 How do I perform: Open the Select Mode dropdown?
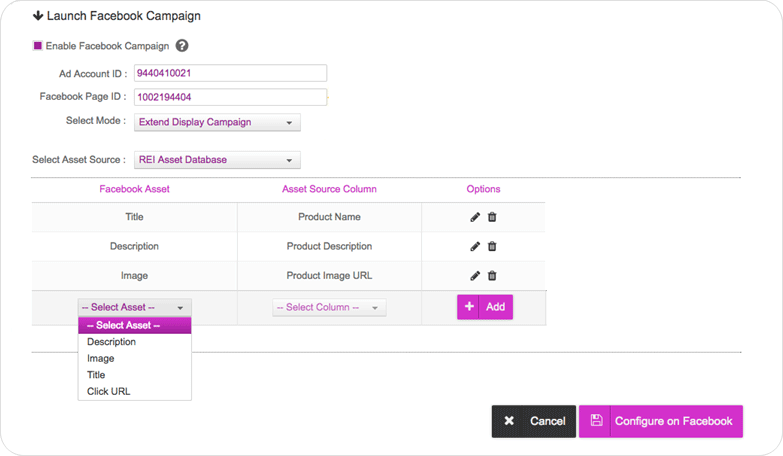click(217, 123)
